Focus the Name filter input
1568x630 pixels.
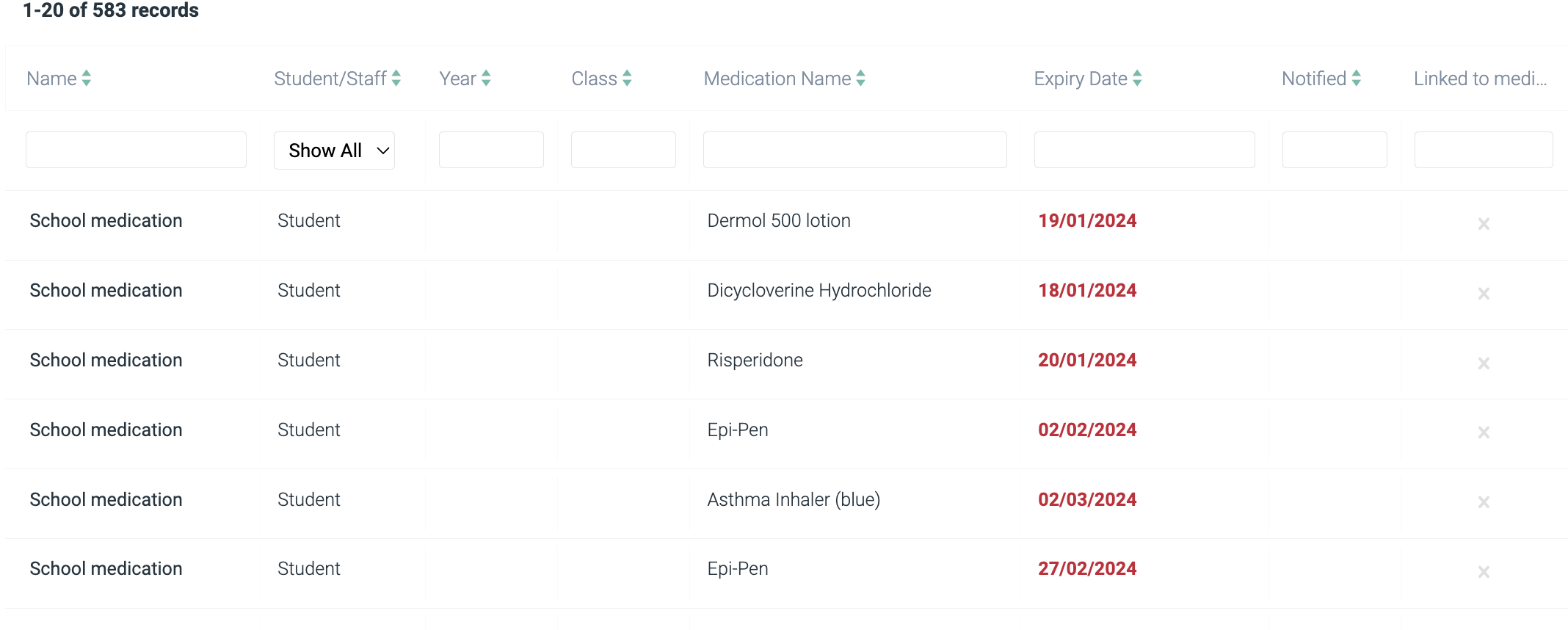coord(136,150)
